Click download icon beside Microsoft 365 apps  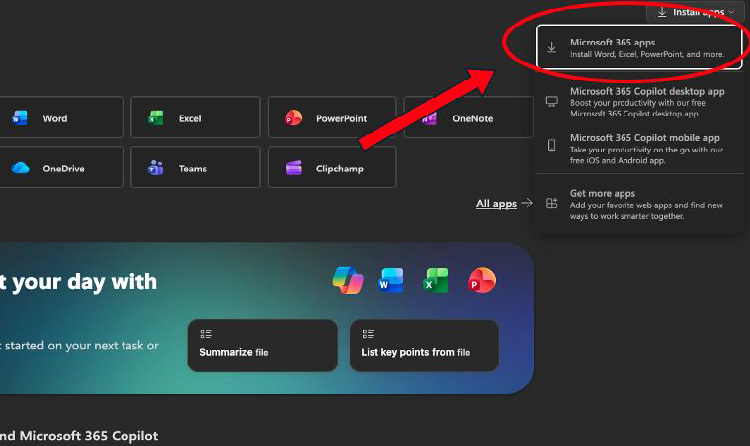[551, 47]
